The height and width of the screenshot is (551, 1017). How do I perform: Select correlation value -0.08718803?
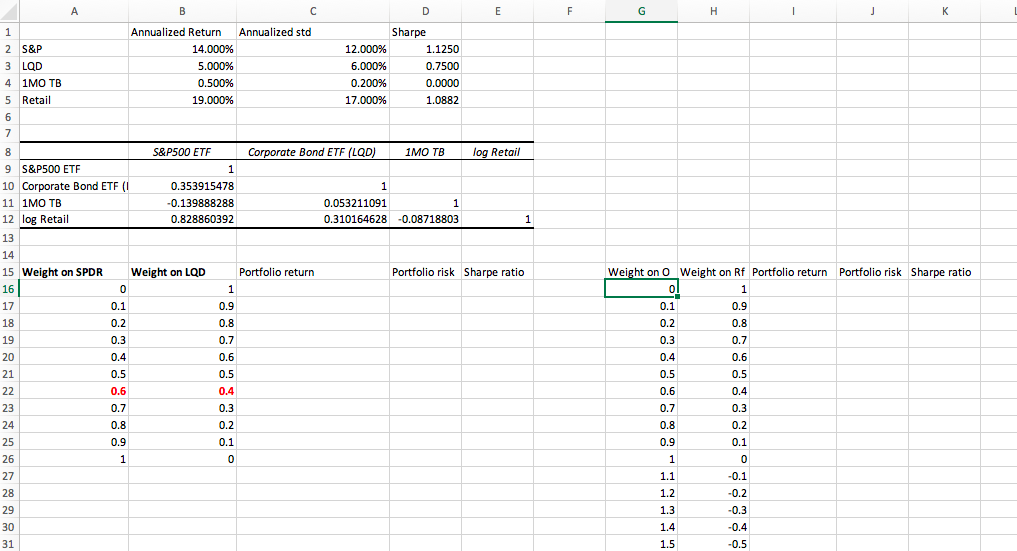(x=425, y=219)
